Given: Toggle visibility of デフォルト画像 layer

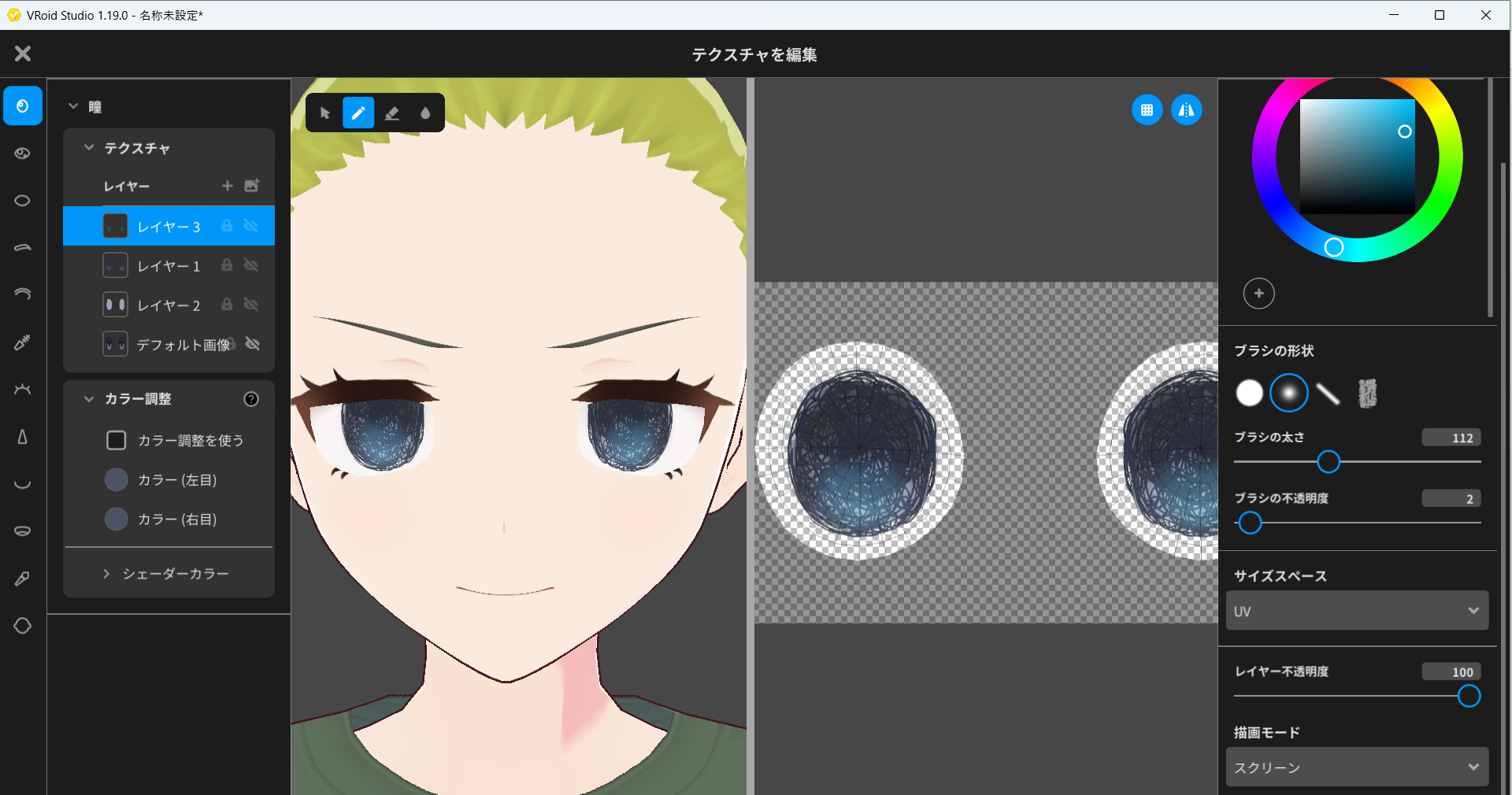Looking at the screenshot, I should tap(253, 344).
